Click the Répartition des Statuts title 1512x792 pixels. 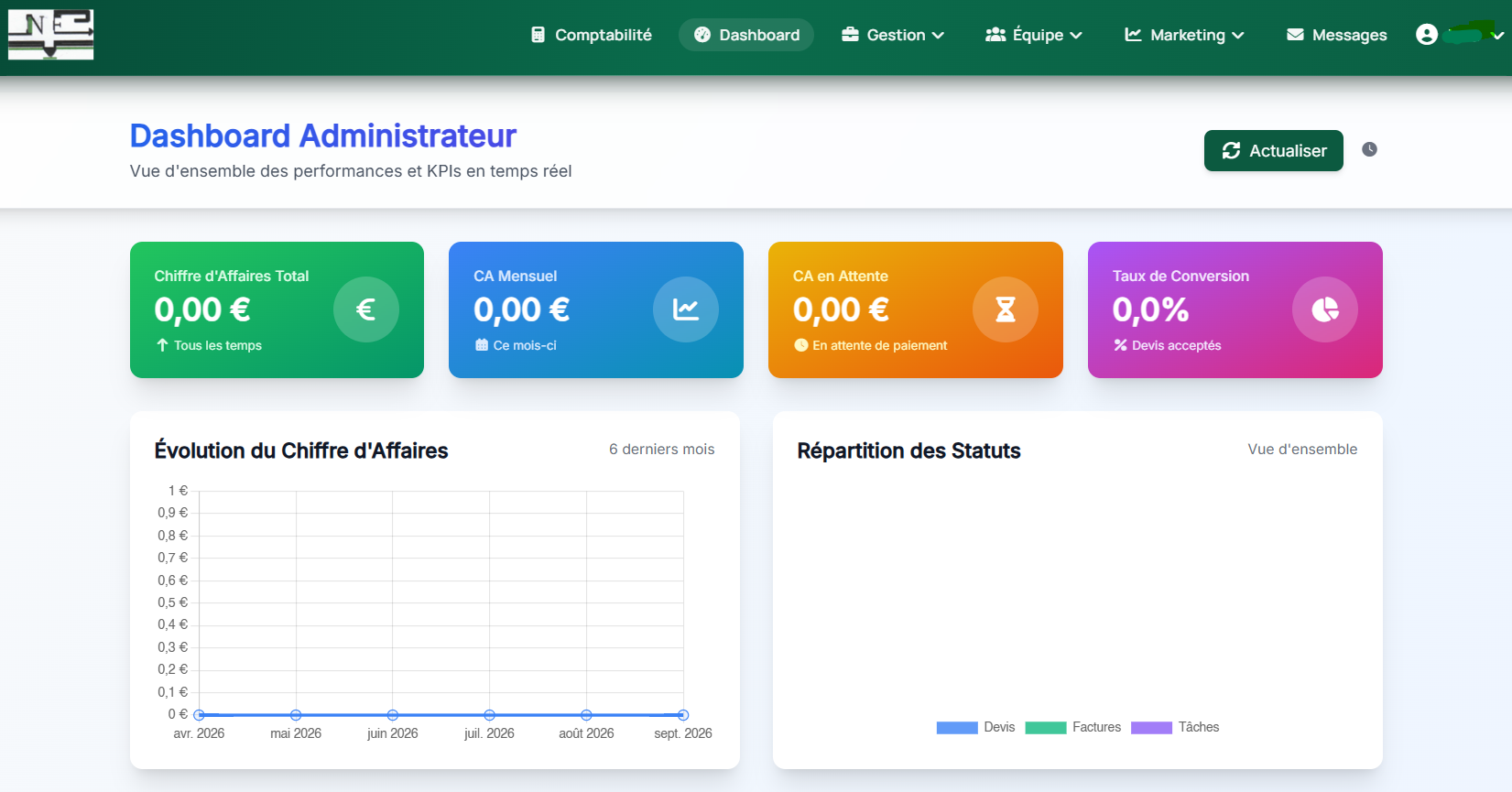908,450
